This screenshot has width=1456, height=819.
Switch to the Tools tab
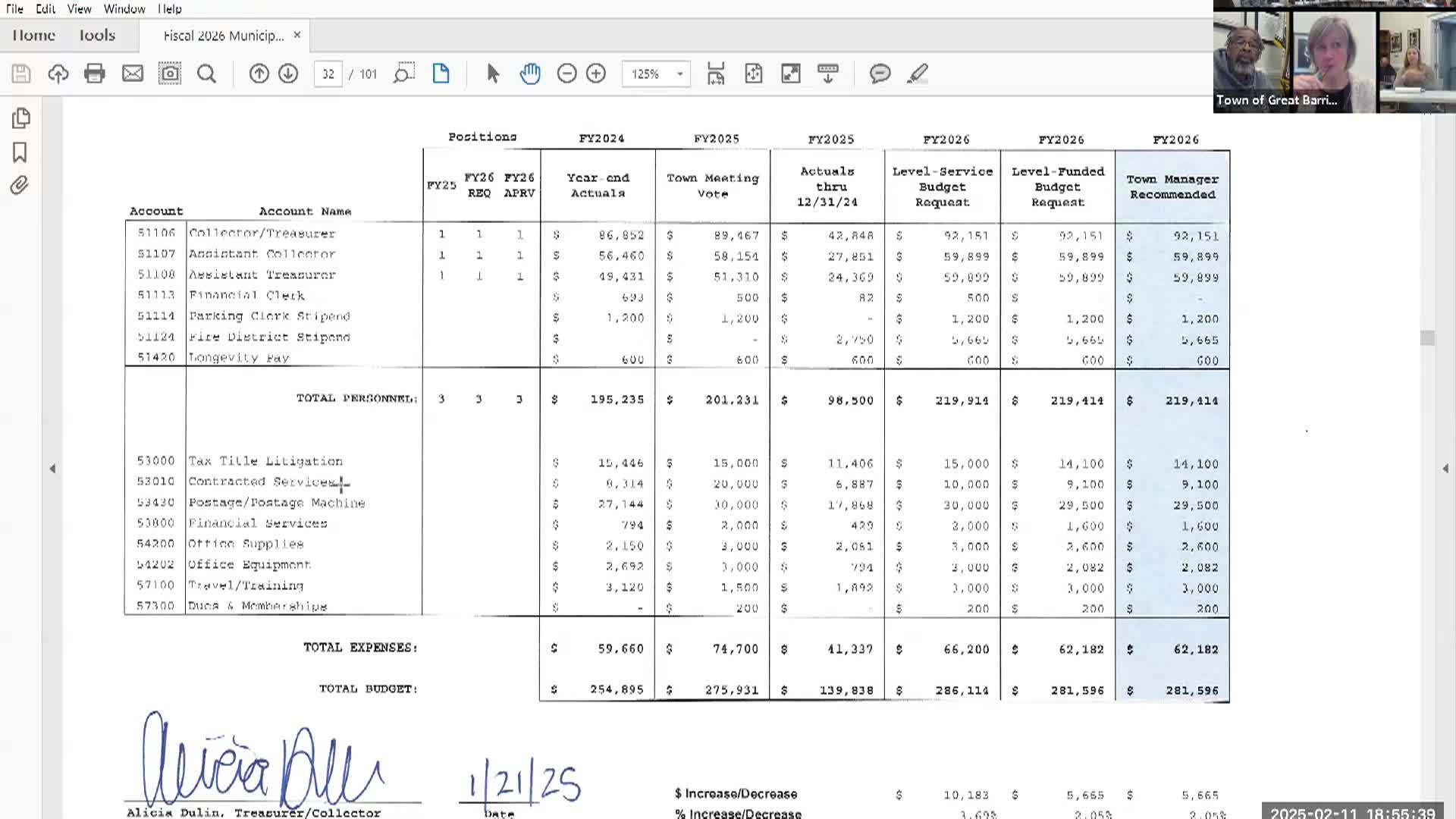point(97,36)
